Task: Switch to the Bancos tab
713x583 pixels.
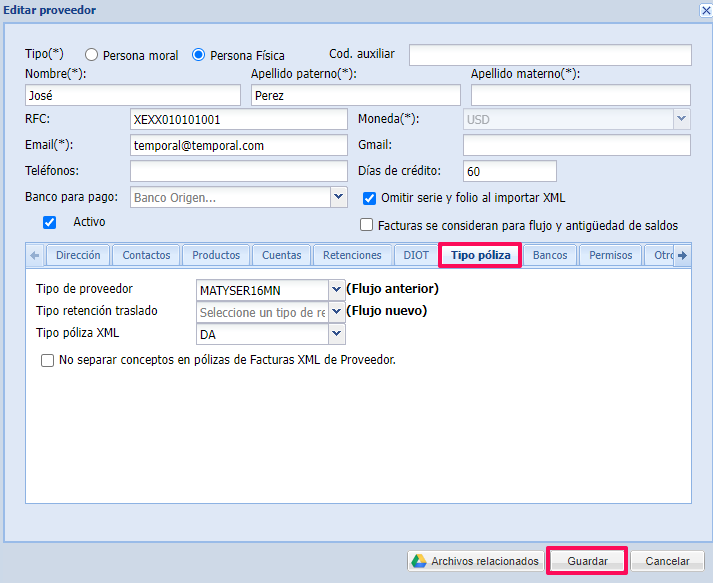Action: [x=550, y=255]
